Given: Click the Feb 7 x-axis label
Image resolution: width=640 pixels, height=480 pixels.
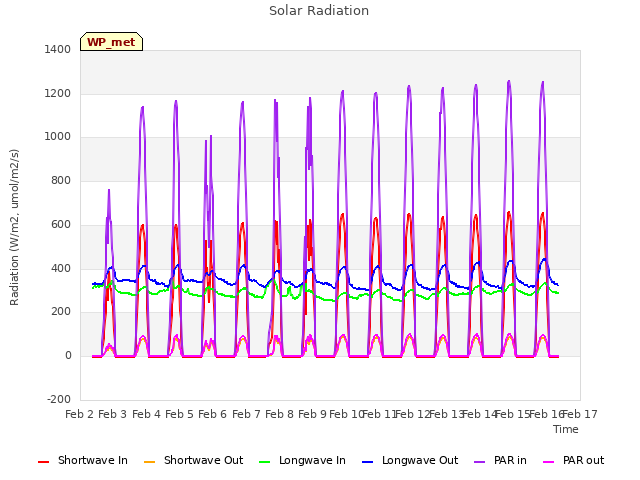Looking at the screenshot, I should point(246,414).
